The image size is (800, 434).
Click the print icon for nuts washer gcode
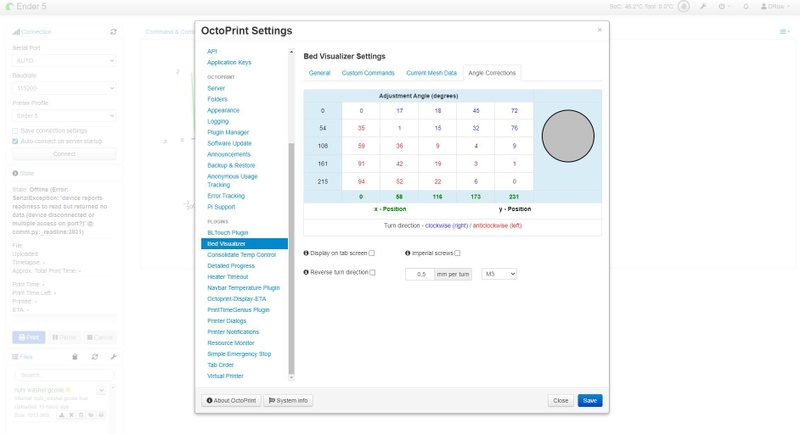point(101,415)
